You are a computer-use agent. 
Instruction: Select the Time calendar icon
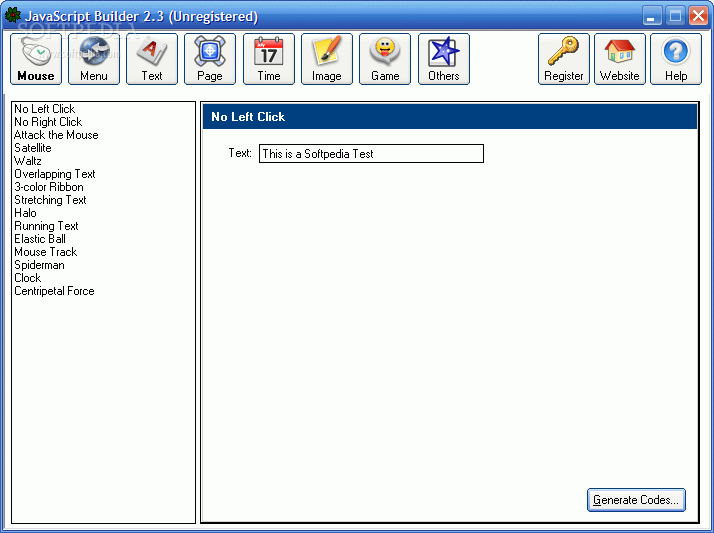269,59
